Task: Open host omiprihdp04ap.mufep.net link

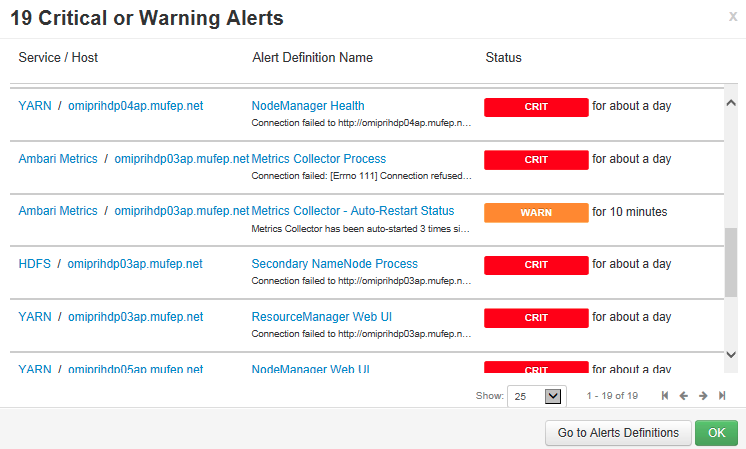Action: (135, 106)
